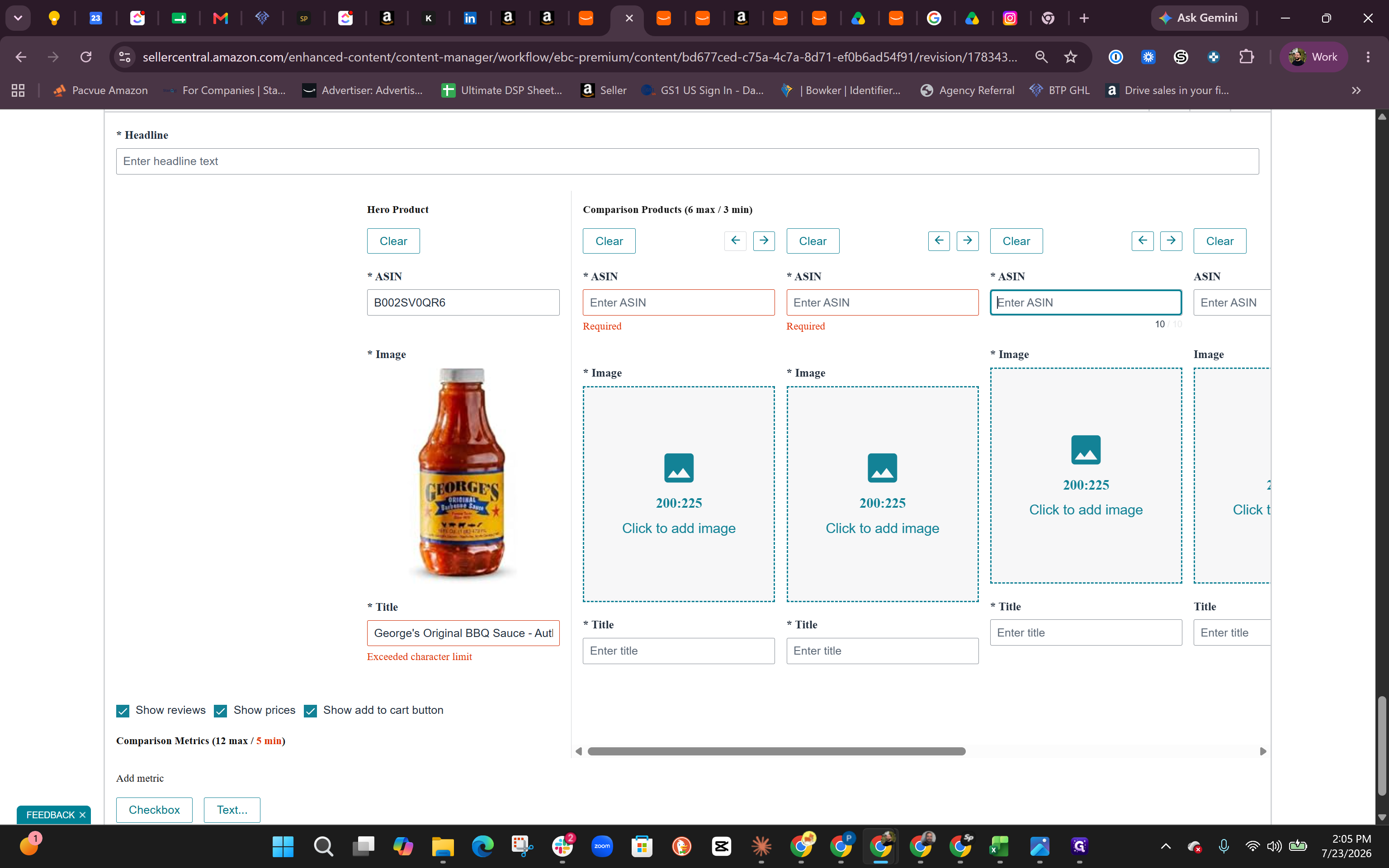Switch to the Gmail tab
This screenshot has width=1389, height=868.
(220, 19)
